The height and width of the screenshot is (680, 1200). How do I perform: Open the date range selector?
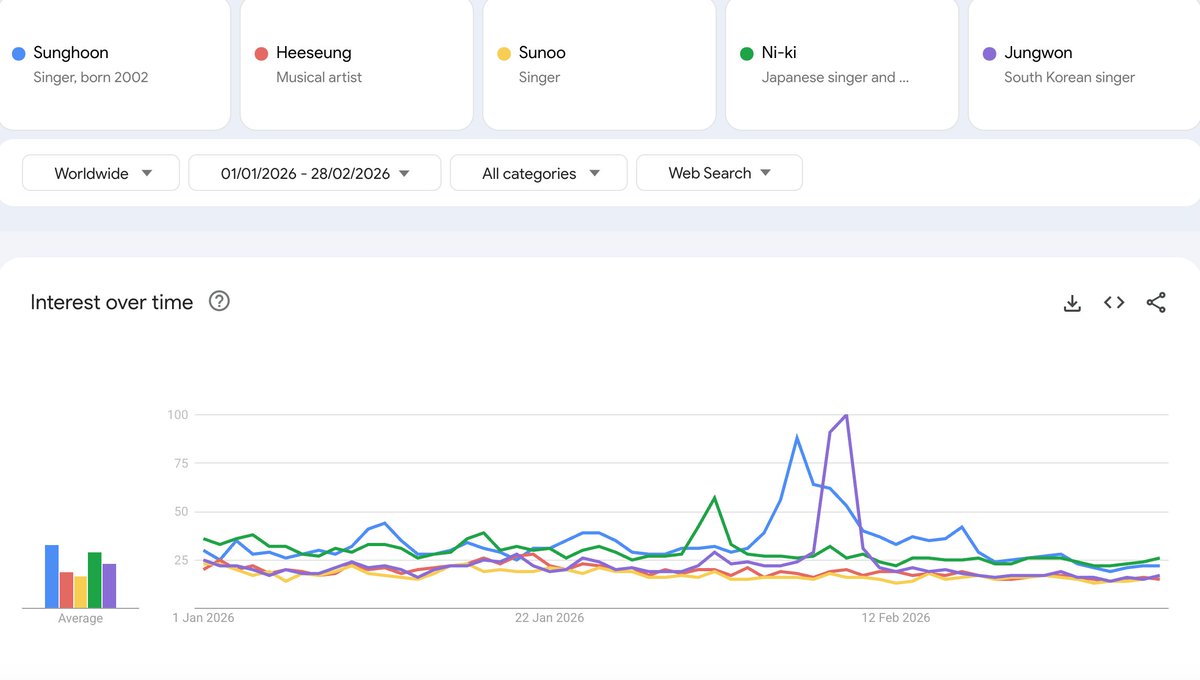(x=314, y=172)
